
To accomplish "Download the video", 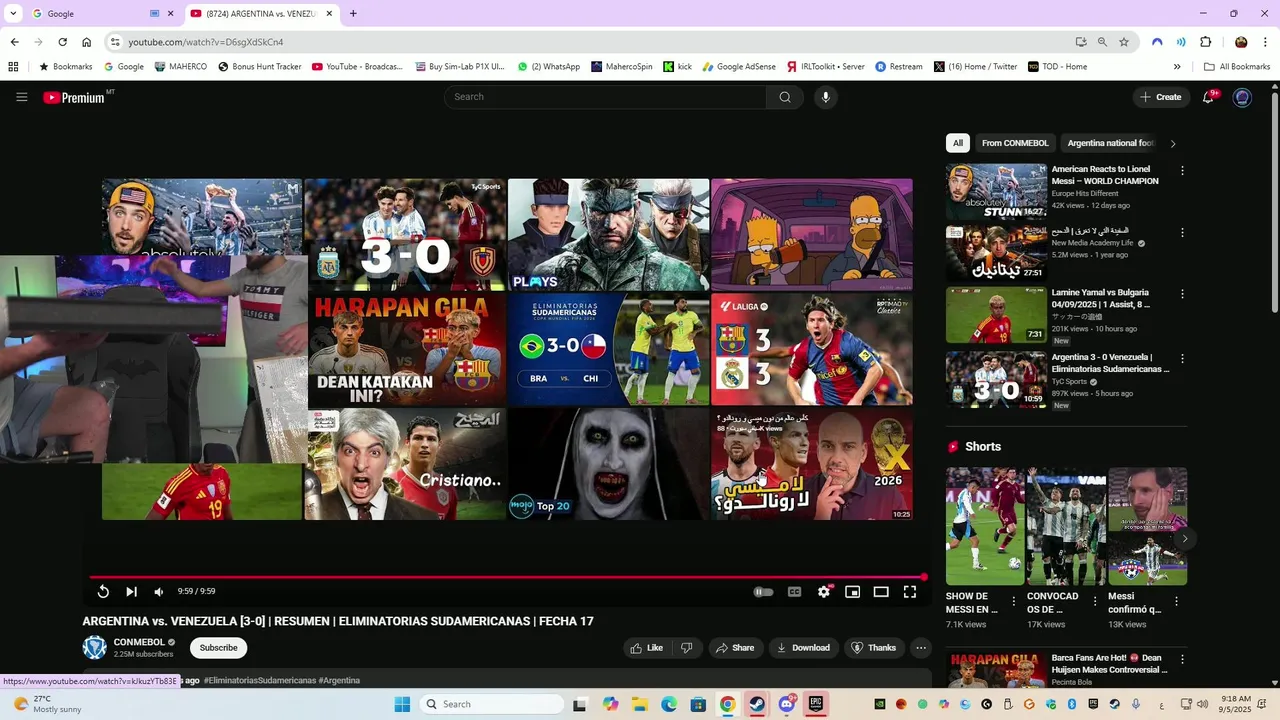I will [x=804, y=648].
